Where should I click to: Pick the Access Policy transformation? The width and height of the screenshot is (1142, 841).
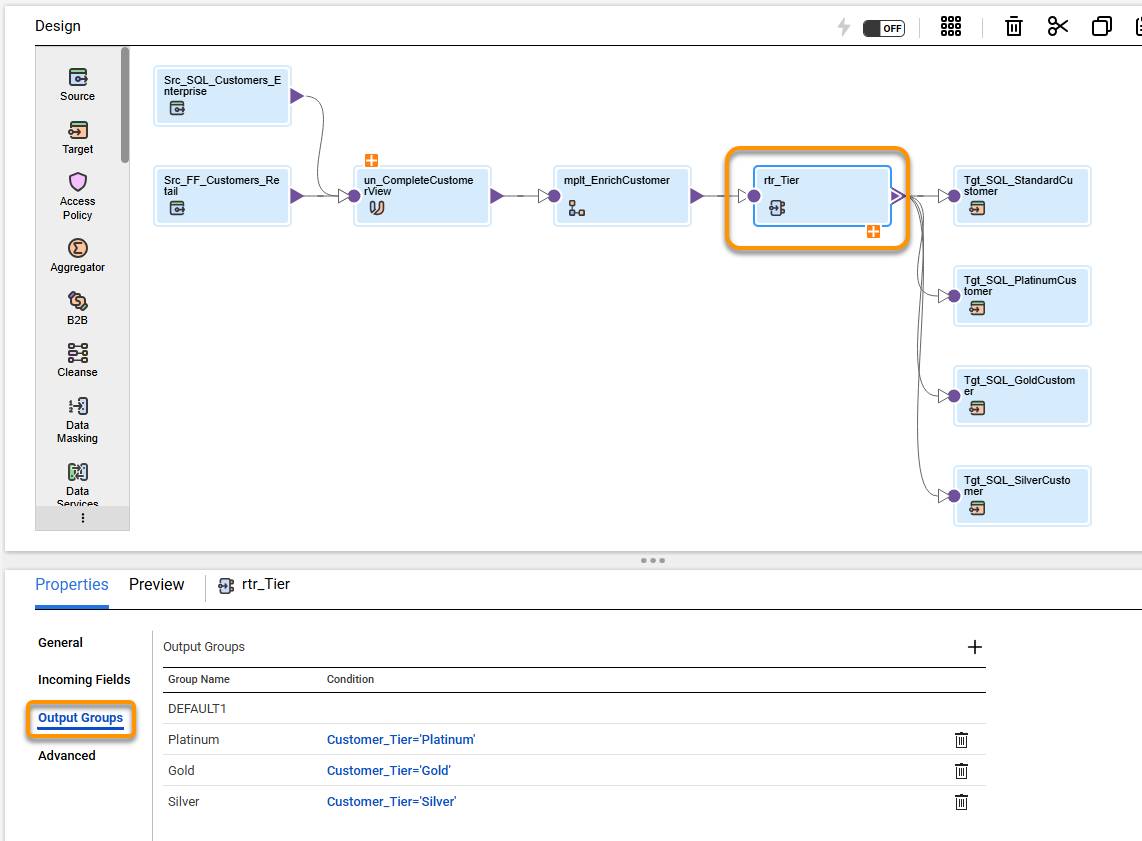click(77, 197)
